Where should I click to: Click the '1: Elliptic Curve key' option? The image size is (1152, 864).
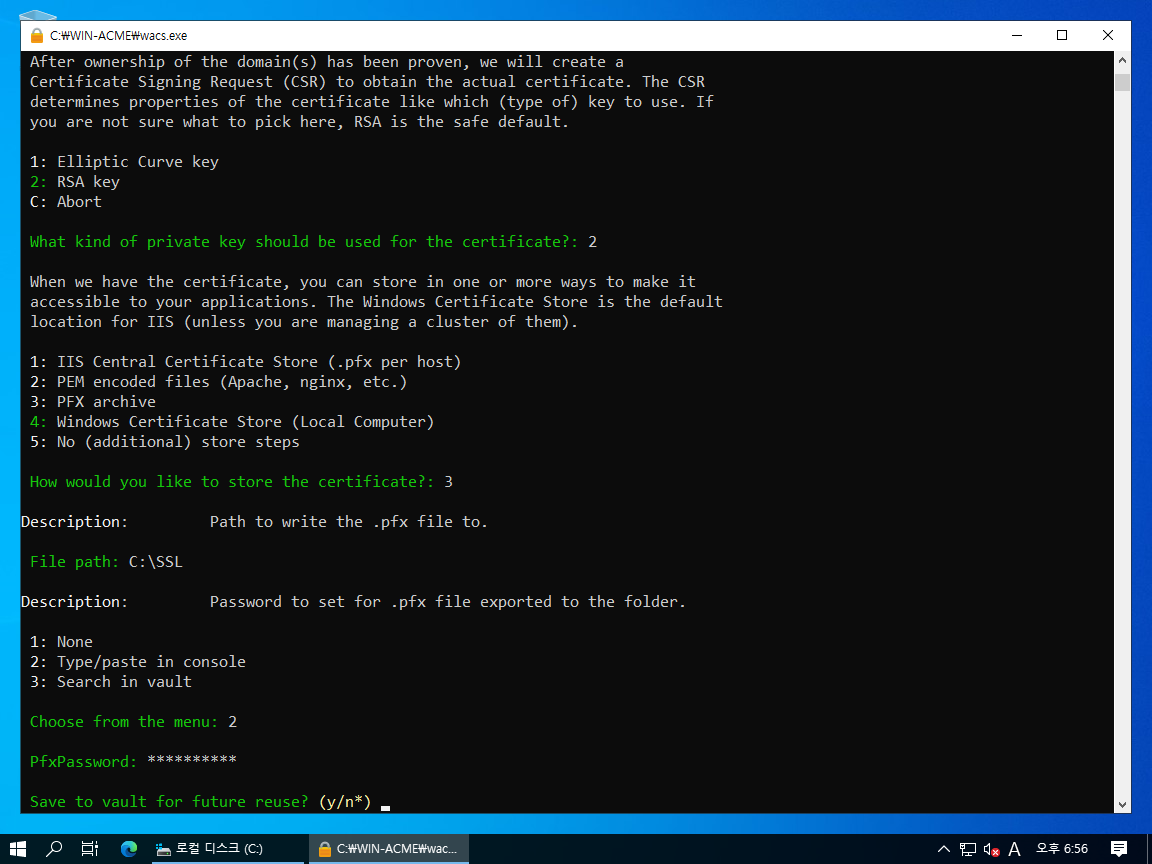[124, 162]
